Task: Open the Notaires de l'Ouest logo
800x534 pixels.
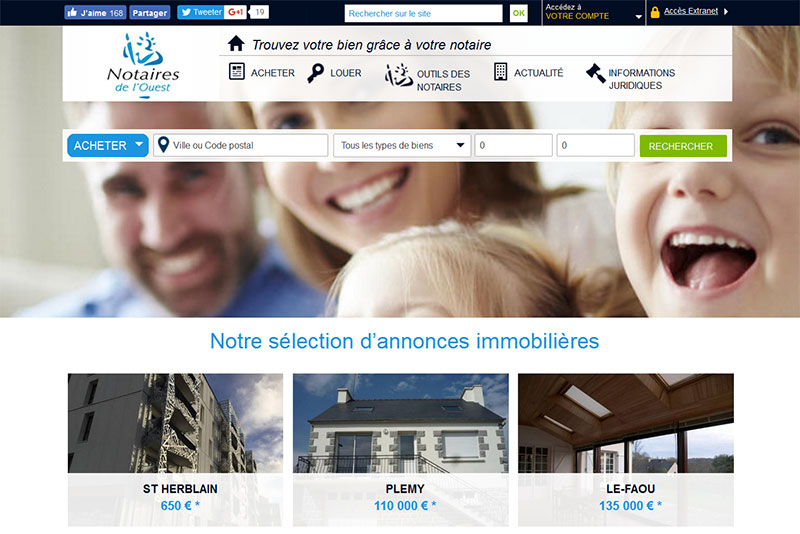Action: (143, 64)
